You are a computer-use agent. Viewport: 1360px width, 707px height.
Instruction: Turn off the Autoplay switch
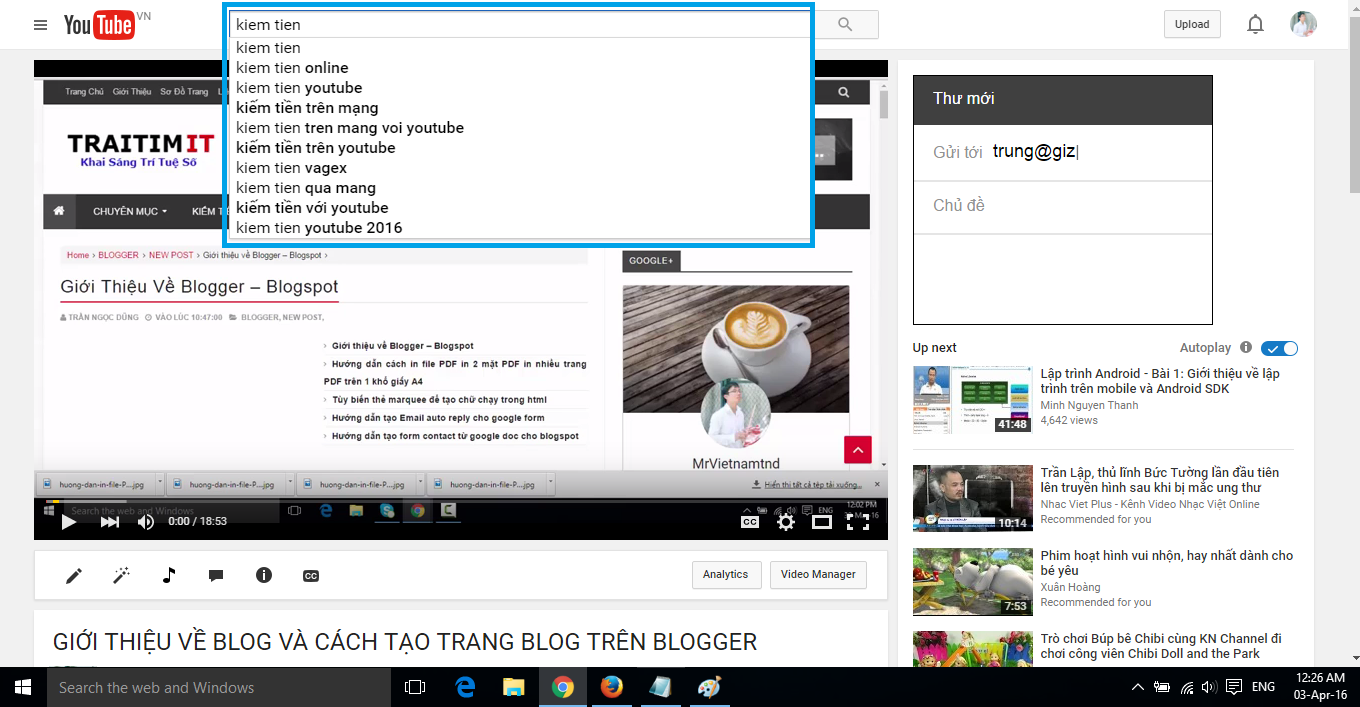coord(1280,348)
